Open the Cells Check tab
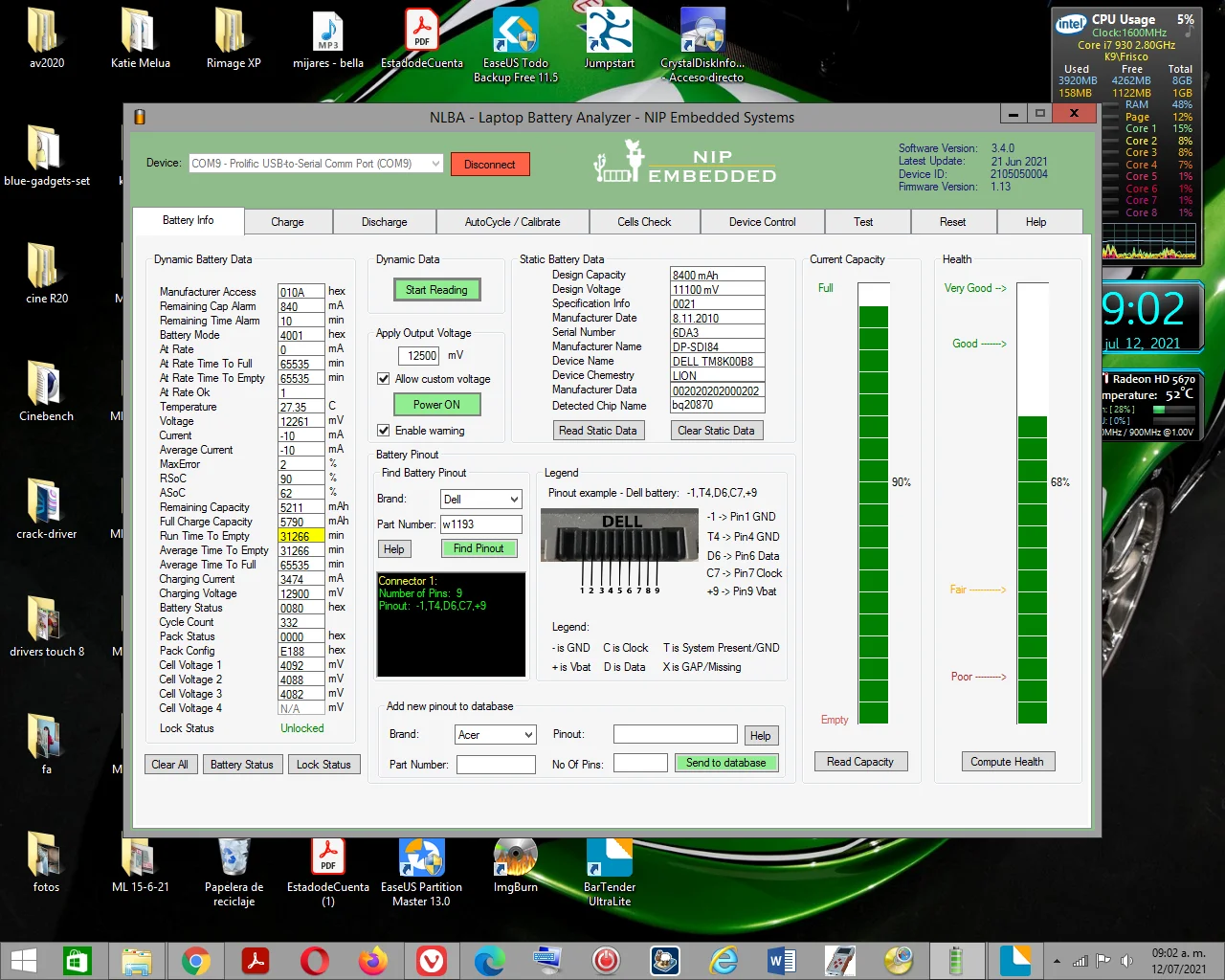Screen dimensions: 1225x980 tap(644, 222)
